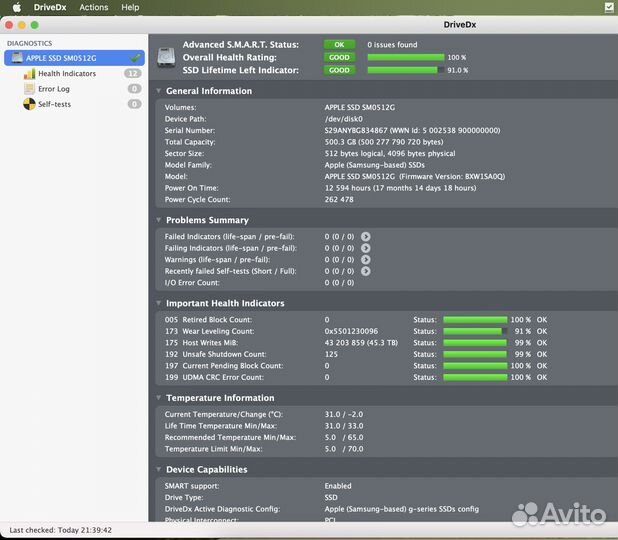Click the arrow next to Failed Indicators

[x=366, y=236]
